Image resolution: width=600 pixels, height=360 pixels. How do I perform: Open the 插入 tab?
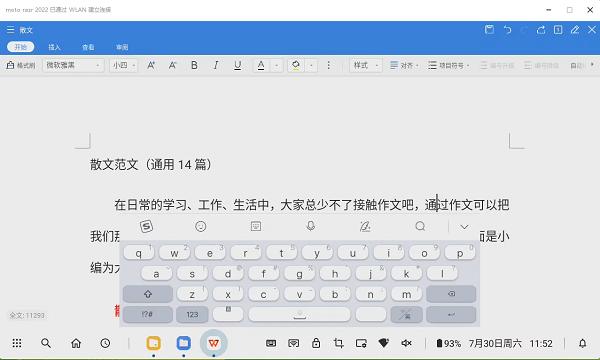pyautogui.click(x=54, y=47)
